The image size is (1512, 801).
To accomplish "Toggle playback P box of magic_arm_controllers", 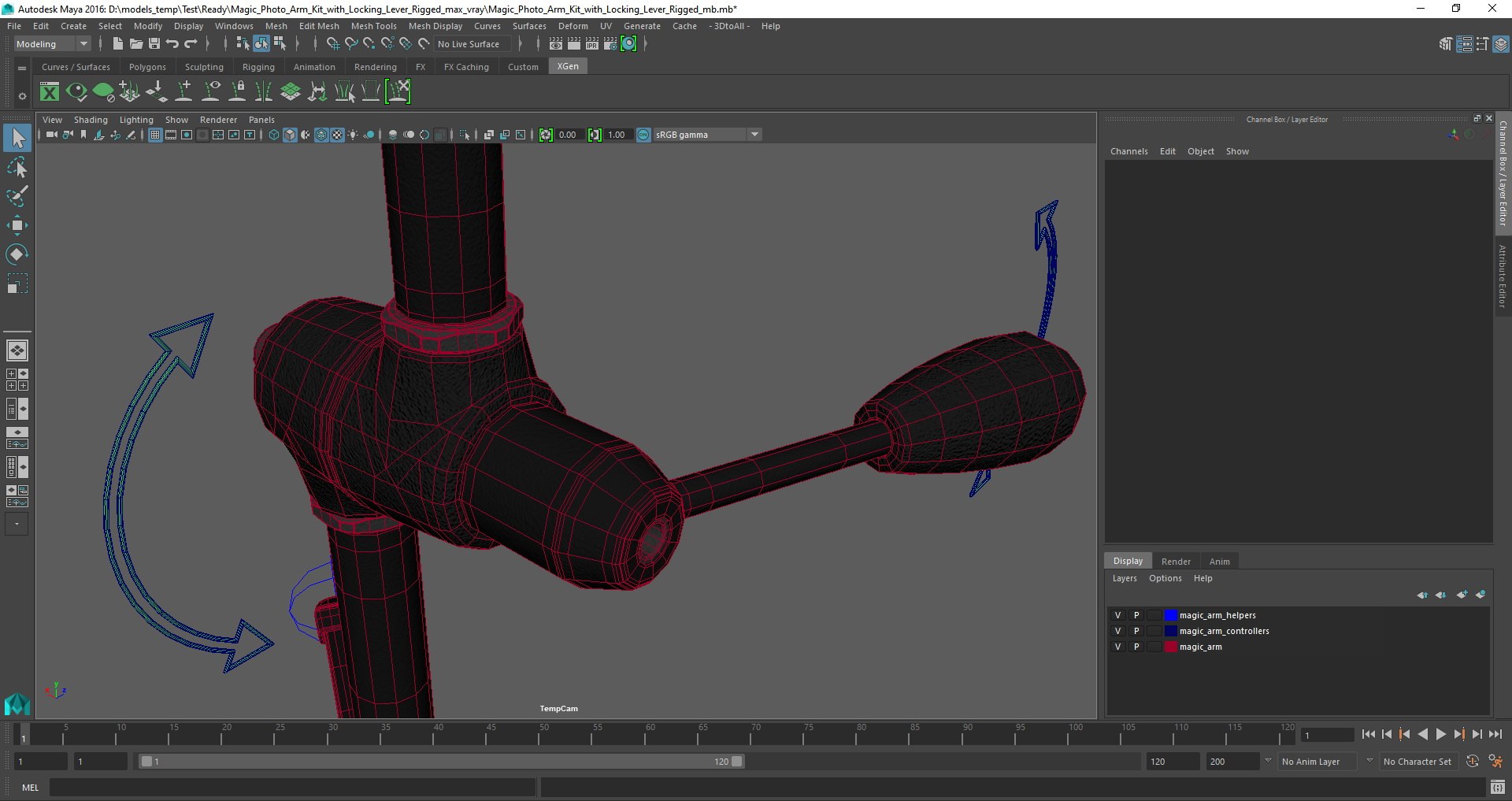I will tap(1136, 631).
